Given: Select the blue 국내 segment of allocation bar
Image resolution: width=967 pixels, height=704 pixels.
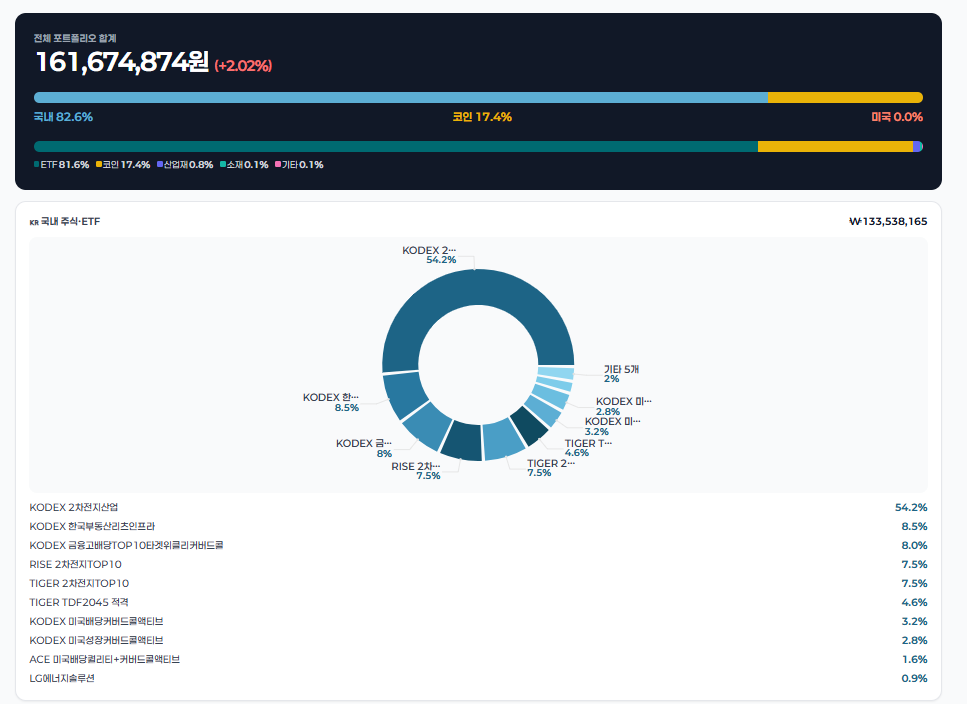Looking at the screenshot, I should [401, 97].
